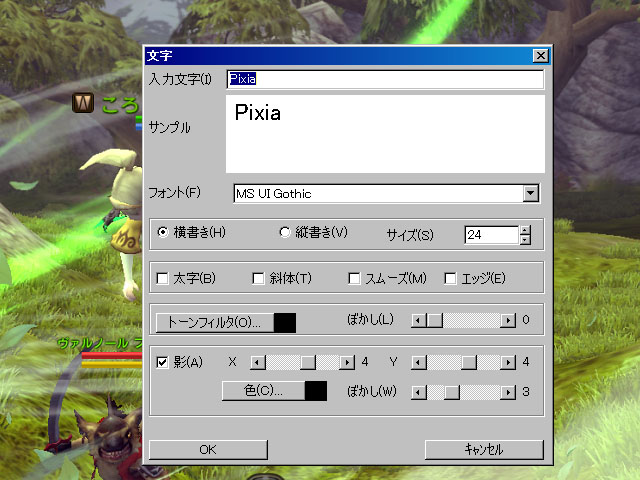Click the W guild icon in game
Image resolution: width=640 pixels, height=480 pixels.
click(83, 103)
